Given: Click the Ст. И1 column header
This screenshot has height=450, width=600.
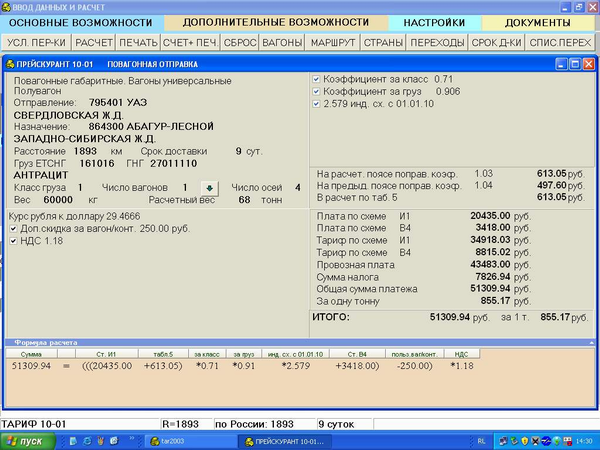Looking at the screenshot, I should pos(107,354).
